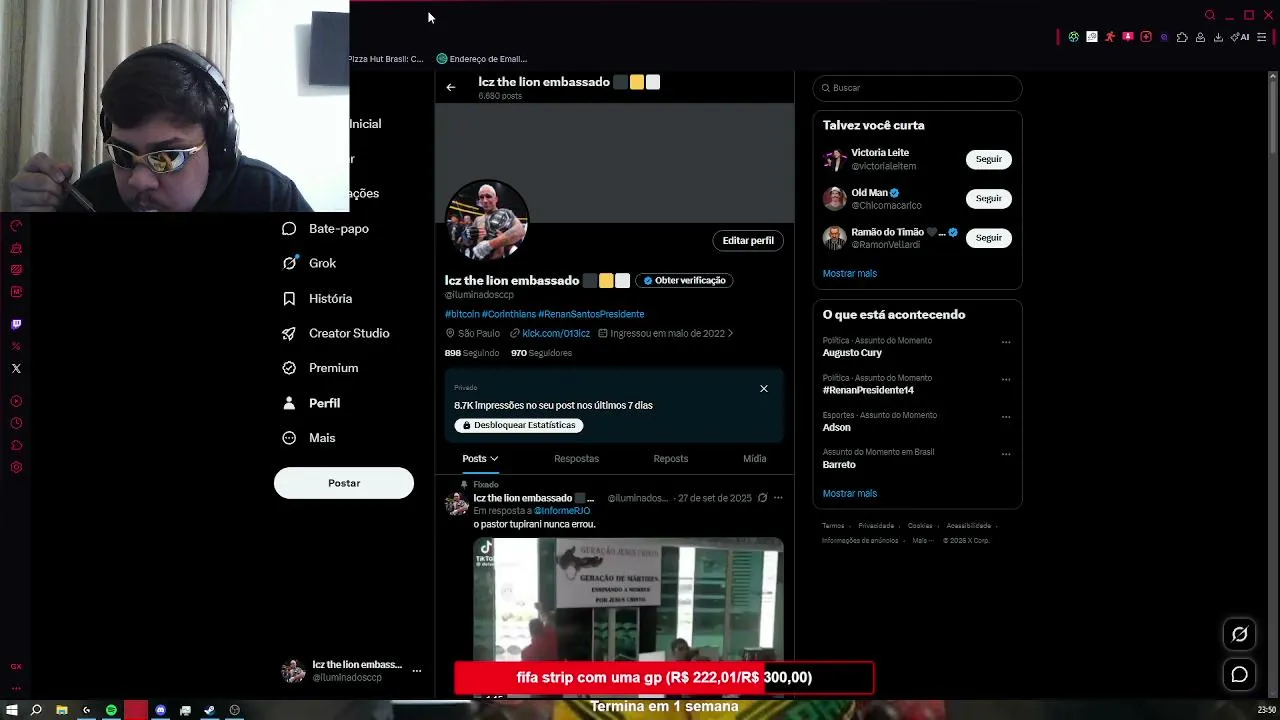Open GX Control speedometer in the sidebar
Image resolution: width=1280 pixels, height=720 pixels.
(x=16, y=226)
